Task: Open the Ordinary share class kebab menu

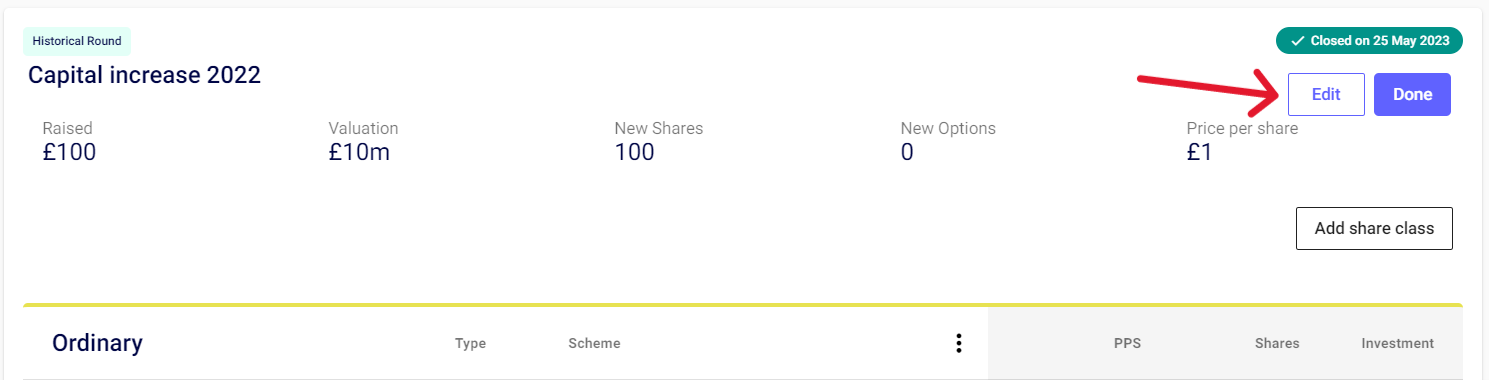Action: click(958, 343)
